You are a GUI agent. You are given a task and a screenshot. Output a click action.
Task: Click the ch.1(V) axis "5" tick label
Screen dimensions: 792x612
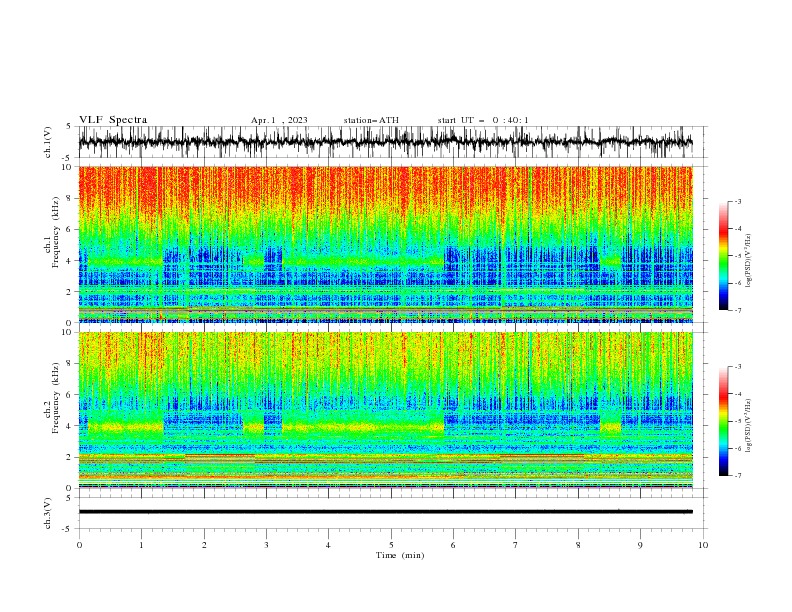(x=69, y=127)
